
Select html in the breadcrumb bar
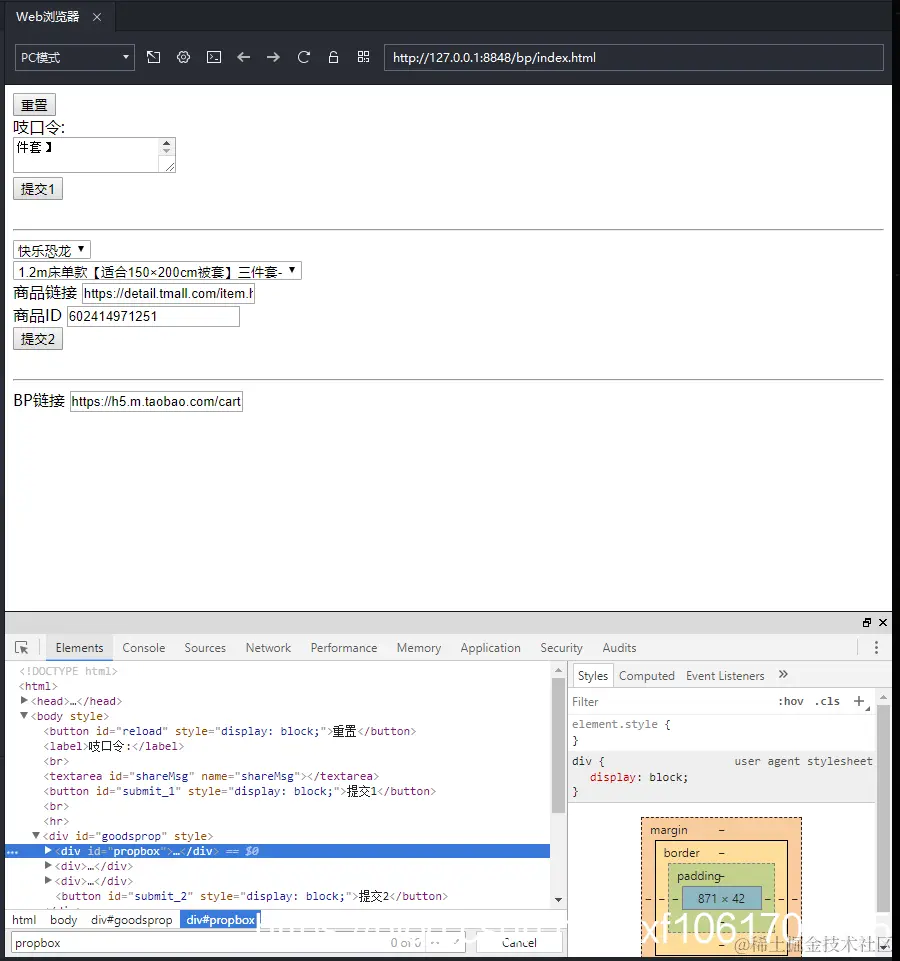24,920
